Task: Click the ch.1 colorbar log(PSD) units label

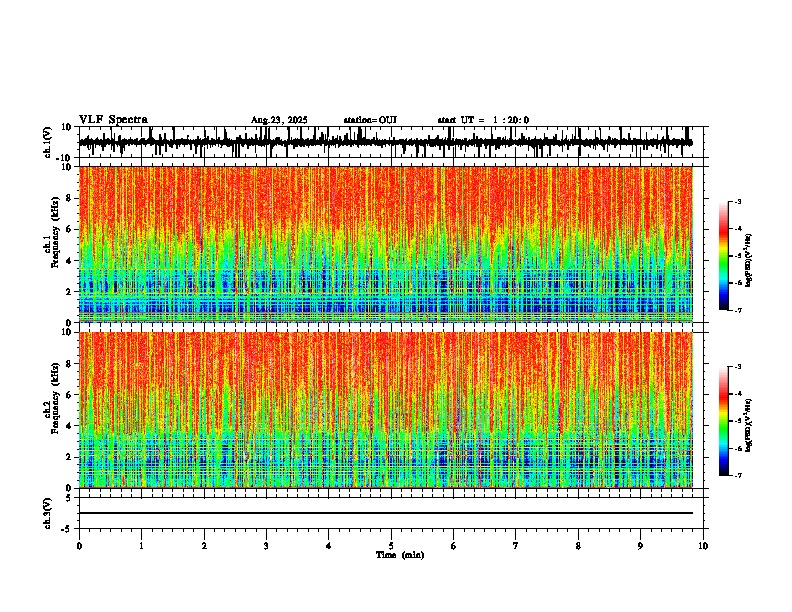Action: (749, 260)
